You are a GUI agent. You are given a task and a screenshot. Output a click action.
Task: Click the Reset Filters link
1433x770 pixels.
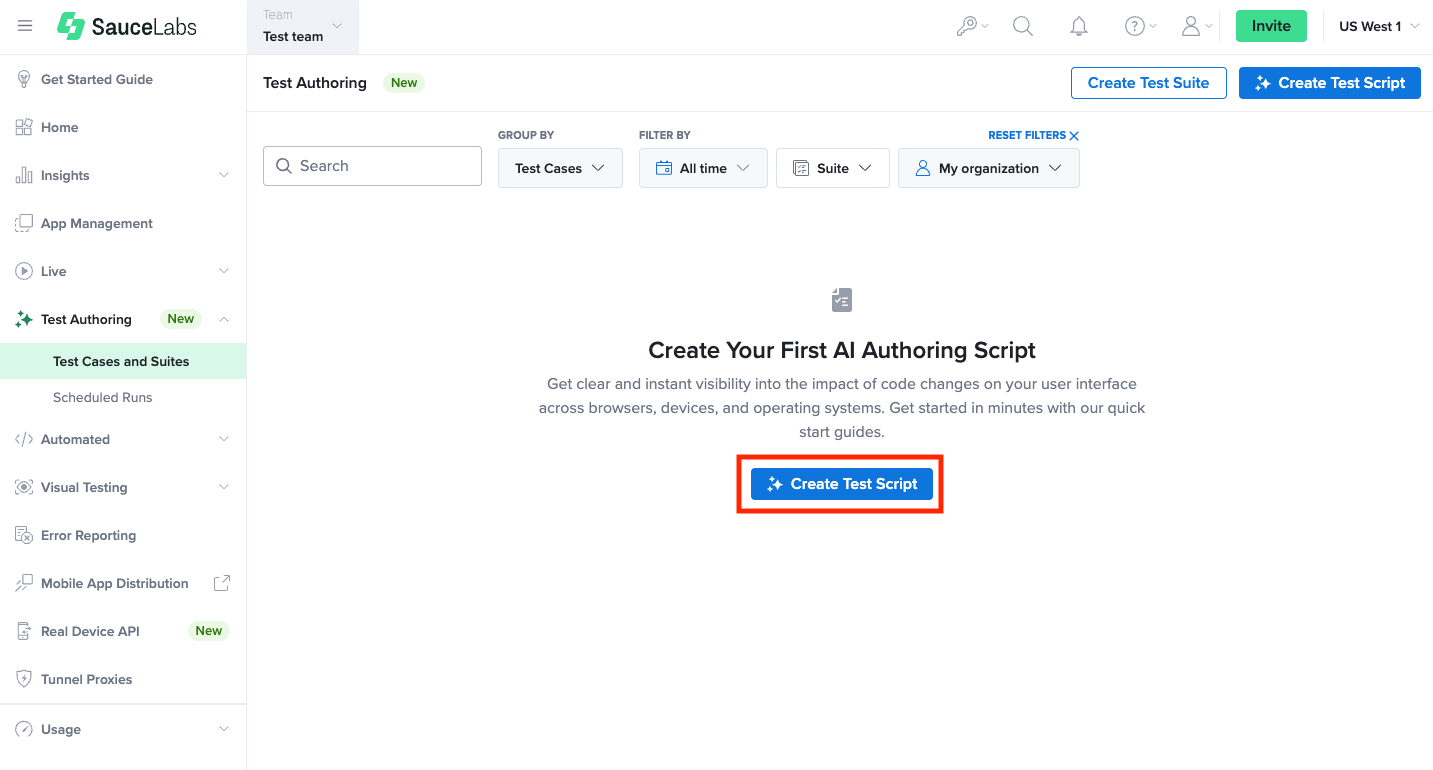click(x=1033, y=135)
